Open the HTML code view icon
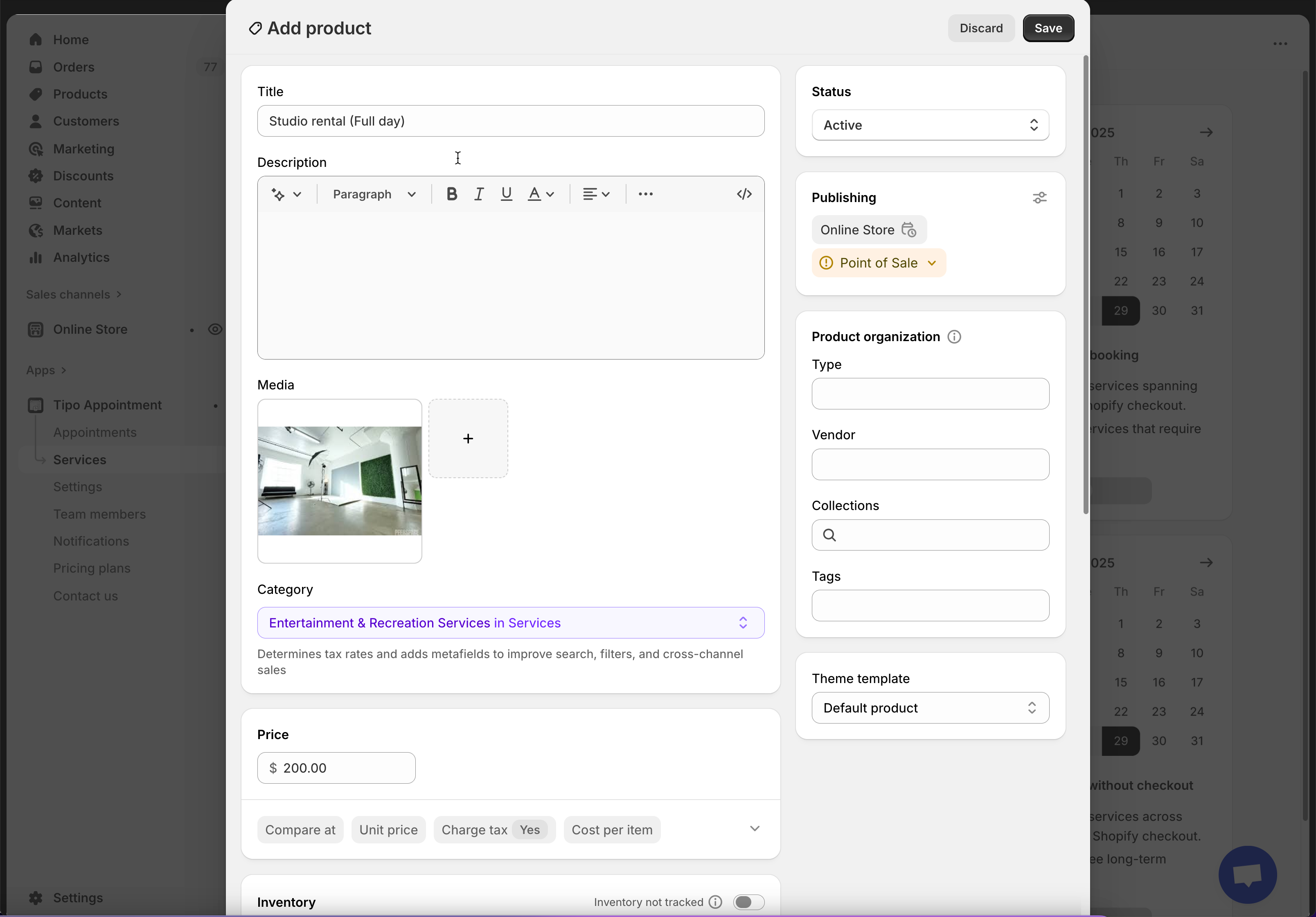1316x917 pixels. click(744, 194)
